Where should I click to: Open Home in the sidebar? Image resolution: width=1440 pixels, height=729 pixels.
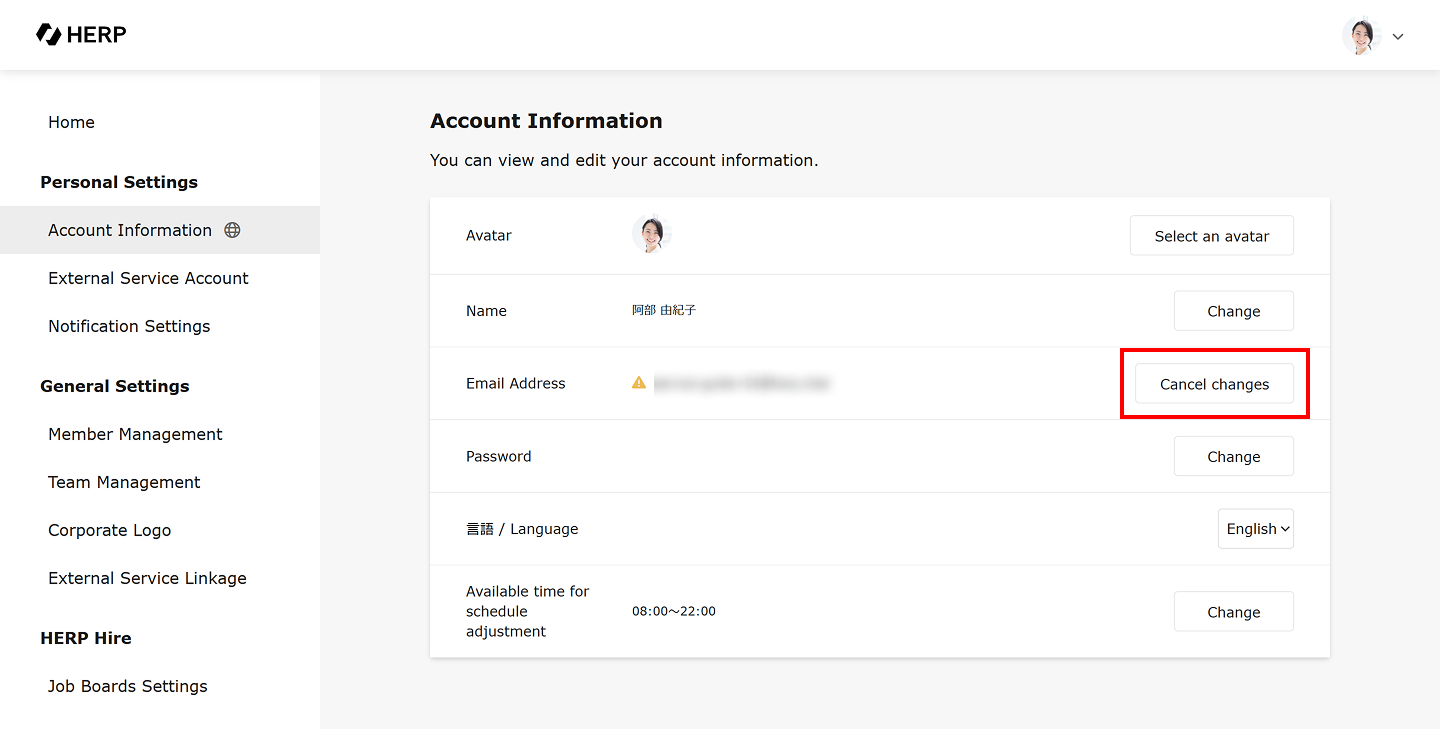[71, 122]
